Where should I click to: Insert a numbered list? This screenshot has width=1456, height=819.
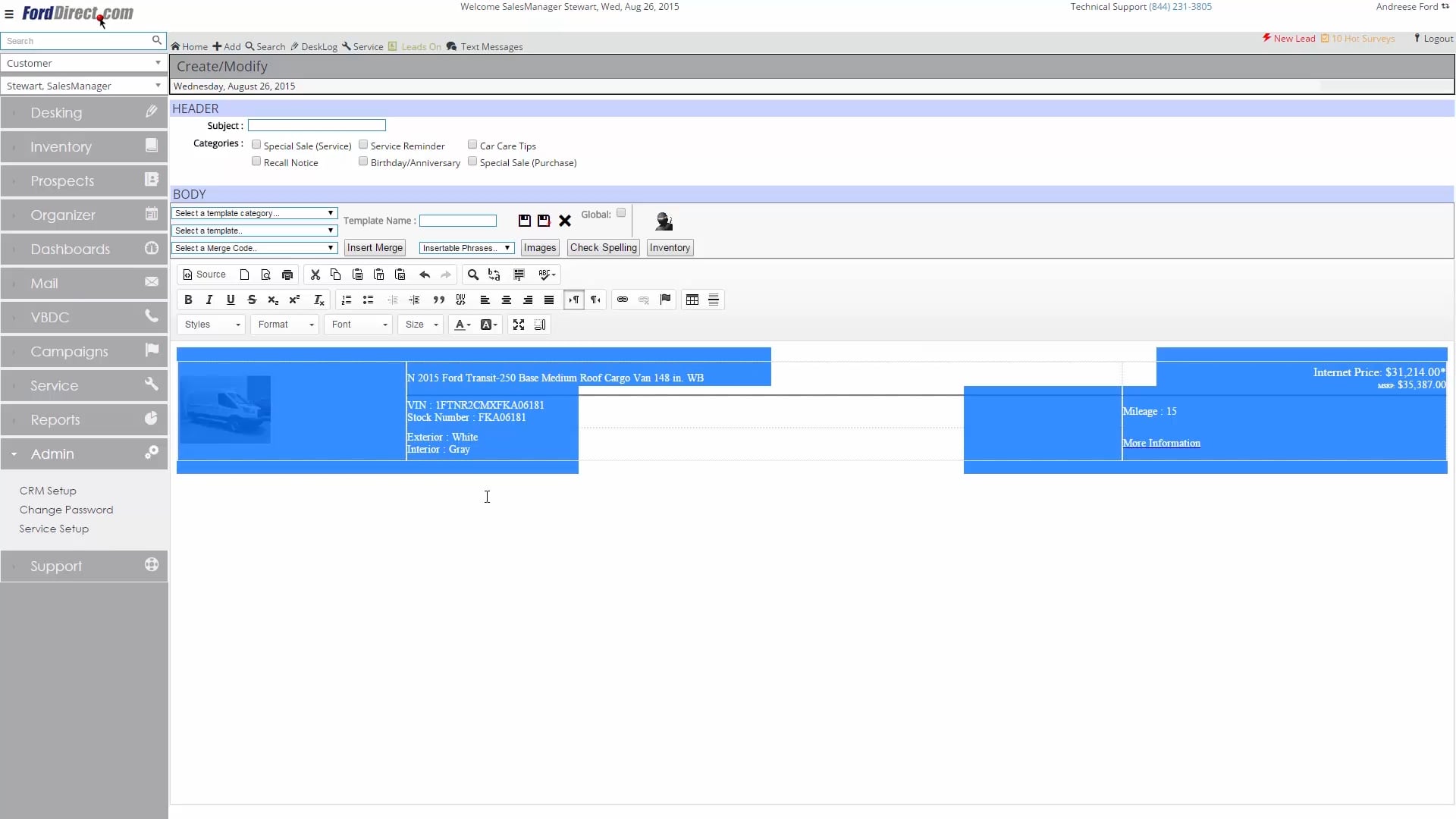347,300
